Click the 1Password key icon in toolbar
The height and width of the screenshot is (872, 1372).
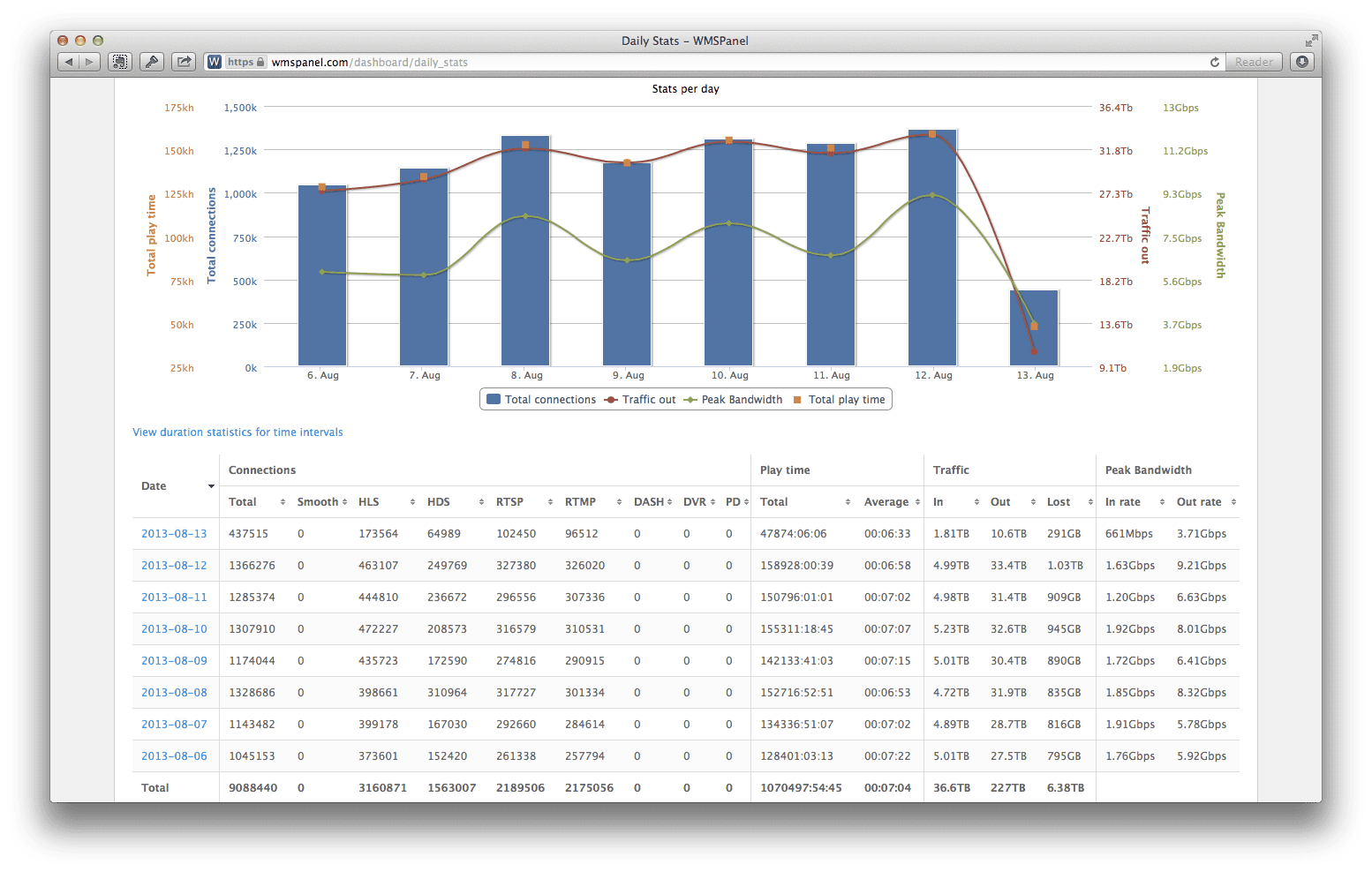click(152, 62)
